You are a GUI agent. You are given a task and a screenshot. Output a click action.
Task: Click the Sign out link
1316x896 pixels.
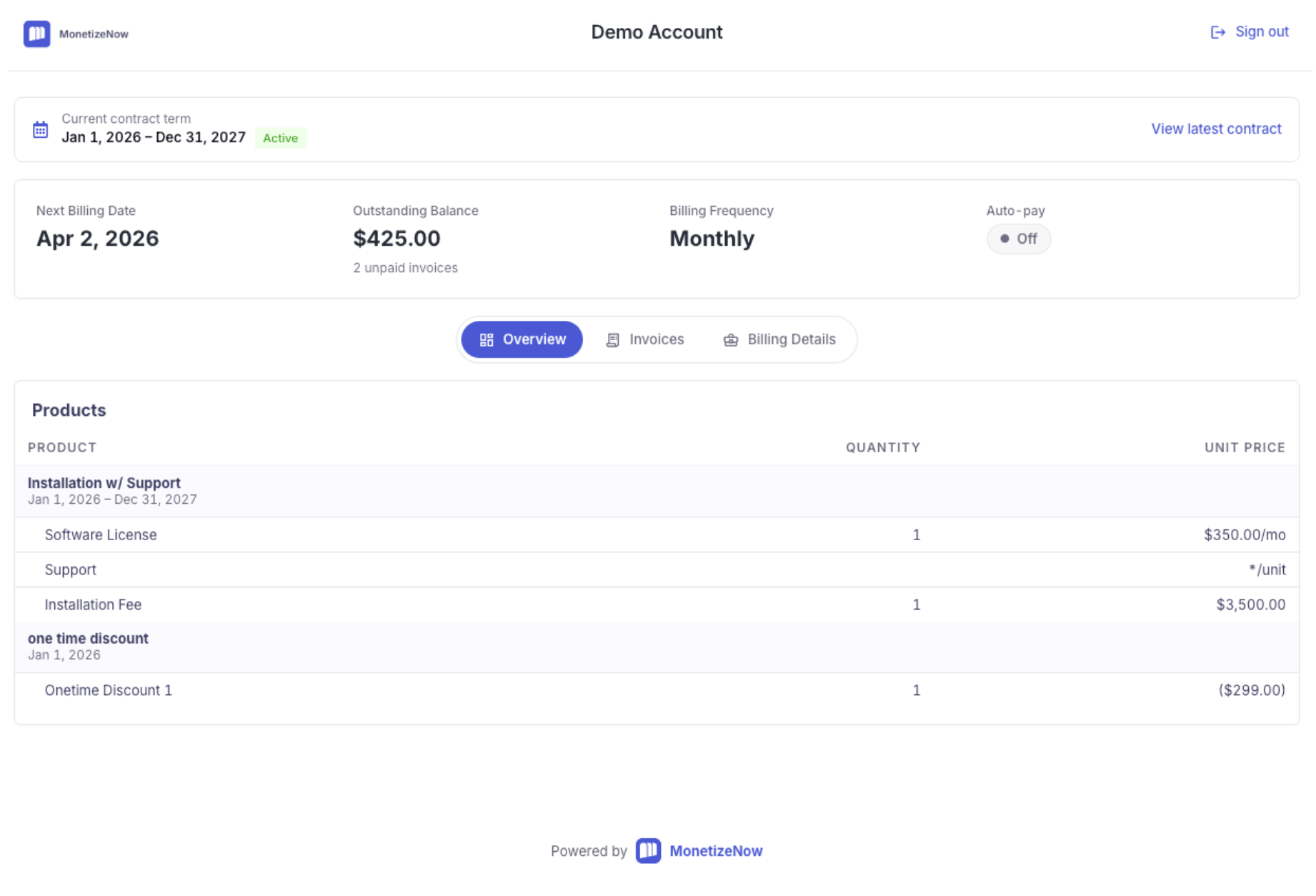(1250, 32)
